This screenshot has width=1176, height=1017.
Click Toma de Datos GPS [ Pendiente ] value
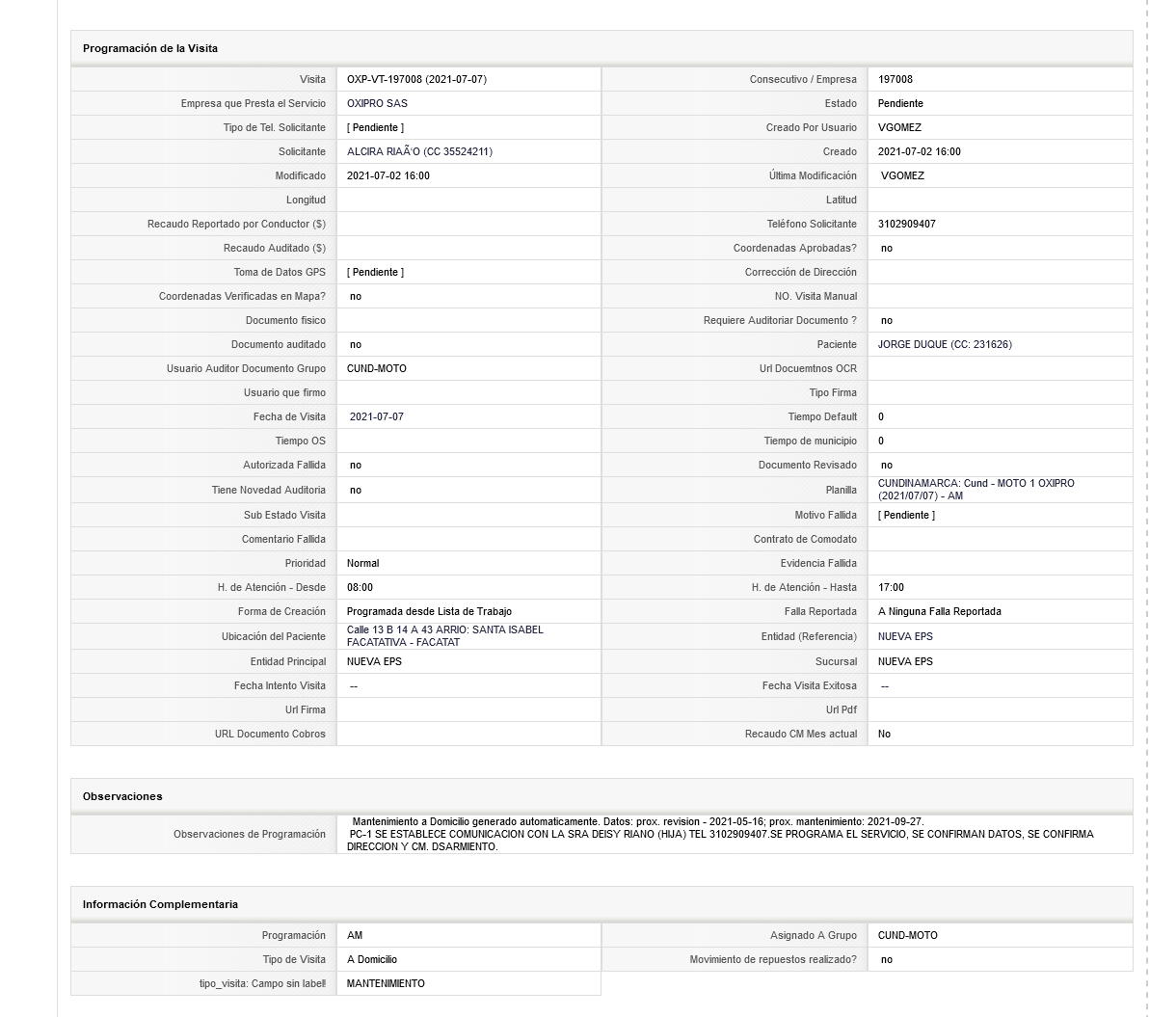pyautogui.click(x=375, y=272)
